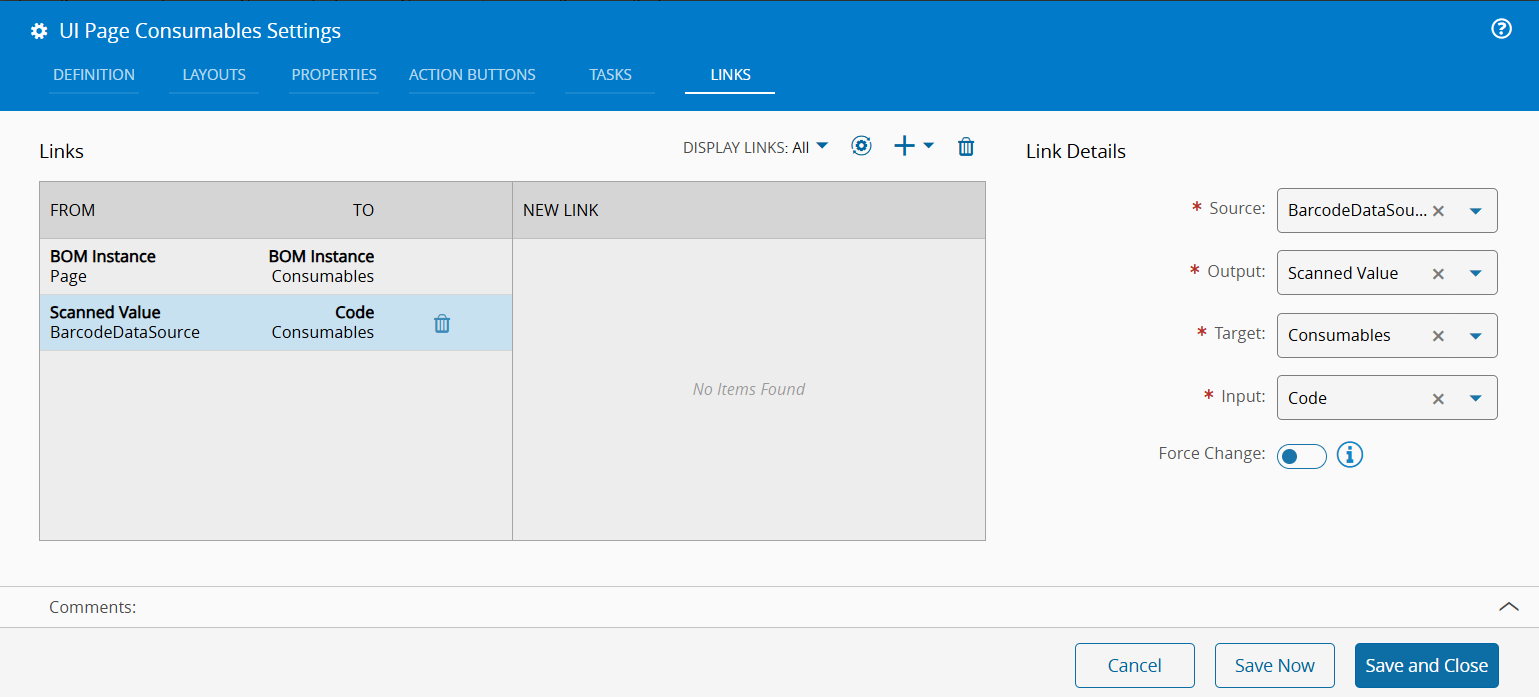Click the plus add link icon

[x=904, y=146]
